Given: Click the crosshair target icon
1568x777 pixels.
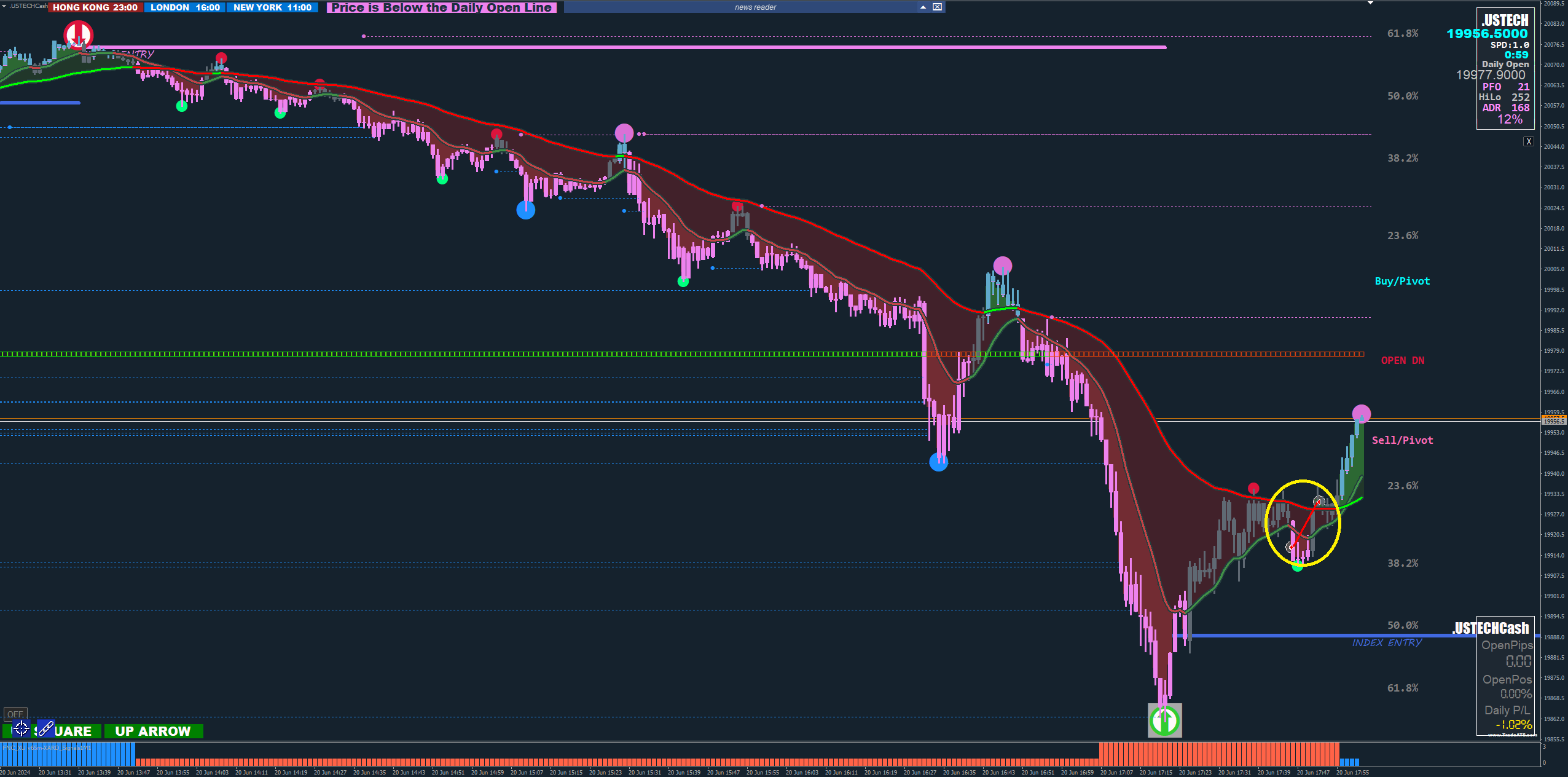Looking at the screenshot, I should click(x=21, y=729).
